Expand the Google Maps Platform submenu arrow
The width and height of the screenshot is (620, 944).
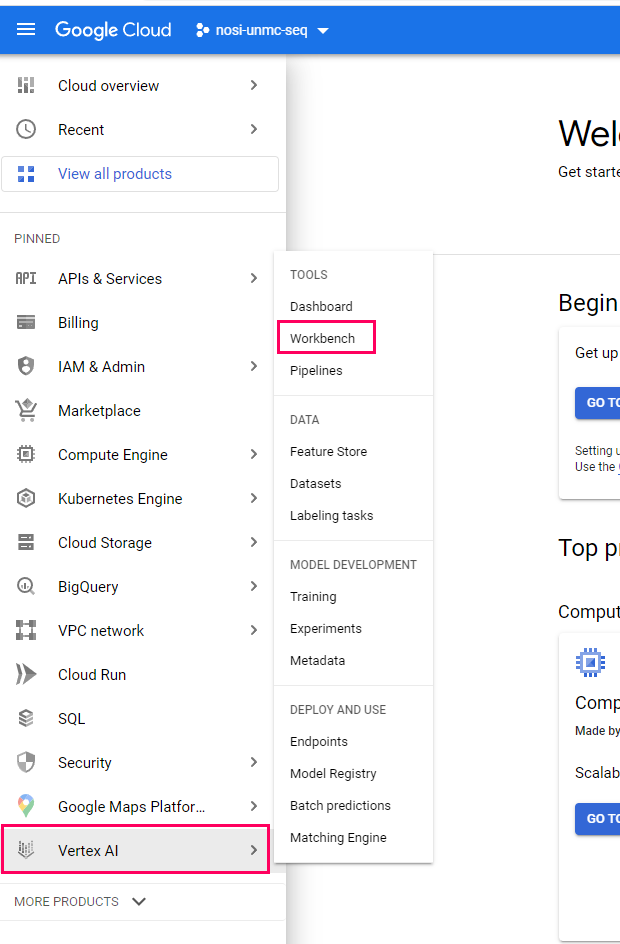click(253, 806)
